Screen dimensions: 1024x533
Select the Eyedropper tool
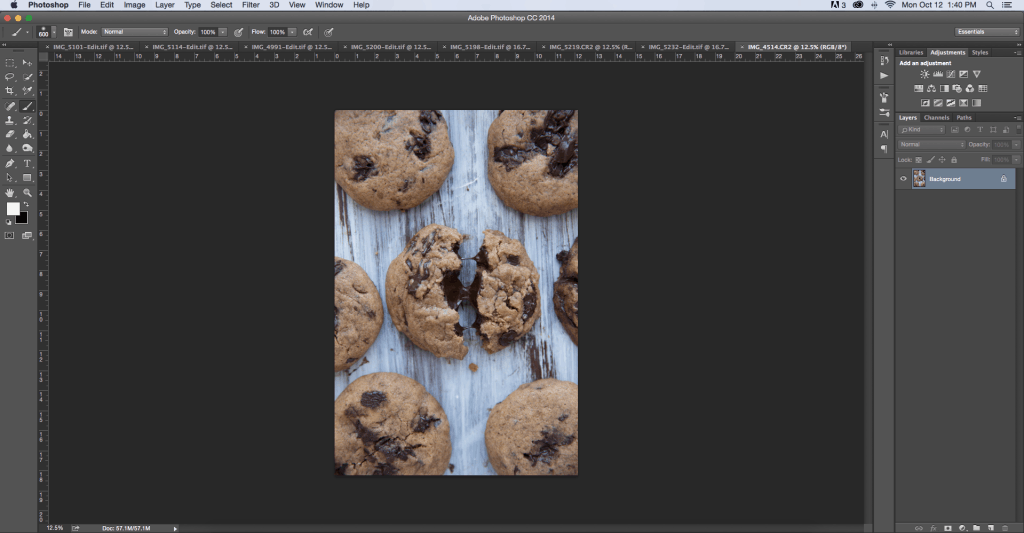pos(27,91)
